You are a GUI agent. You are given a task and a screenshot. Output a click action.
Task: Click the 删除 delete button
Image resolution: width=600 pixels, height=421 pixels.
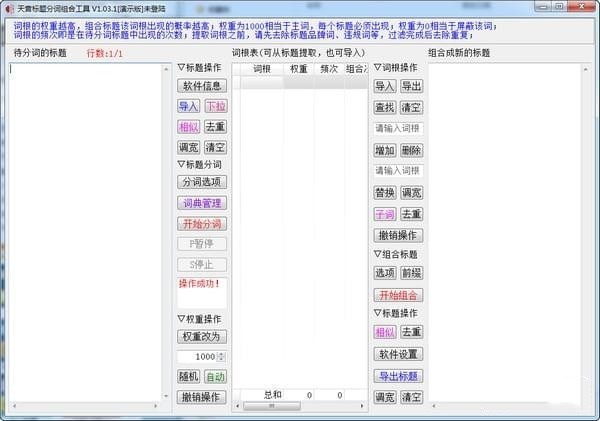(x=411, y=150)
